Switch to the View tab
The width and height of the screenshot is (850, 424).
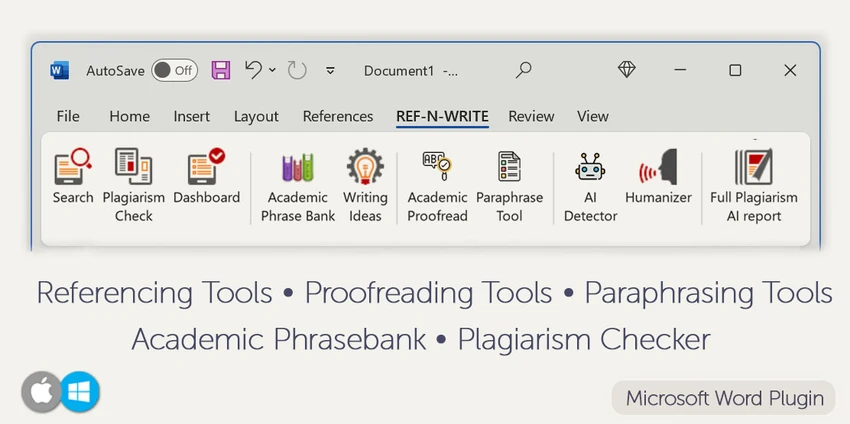tap(593, 117)
